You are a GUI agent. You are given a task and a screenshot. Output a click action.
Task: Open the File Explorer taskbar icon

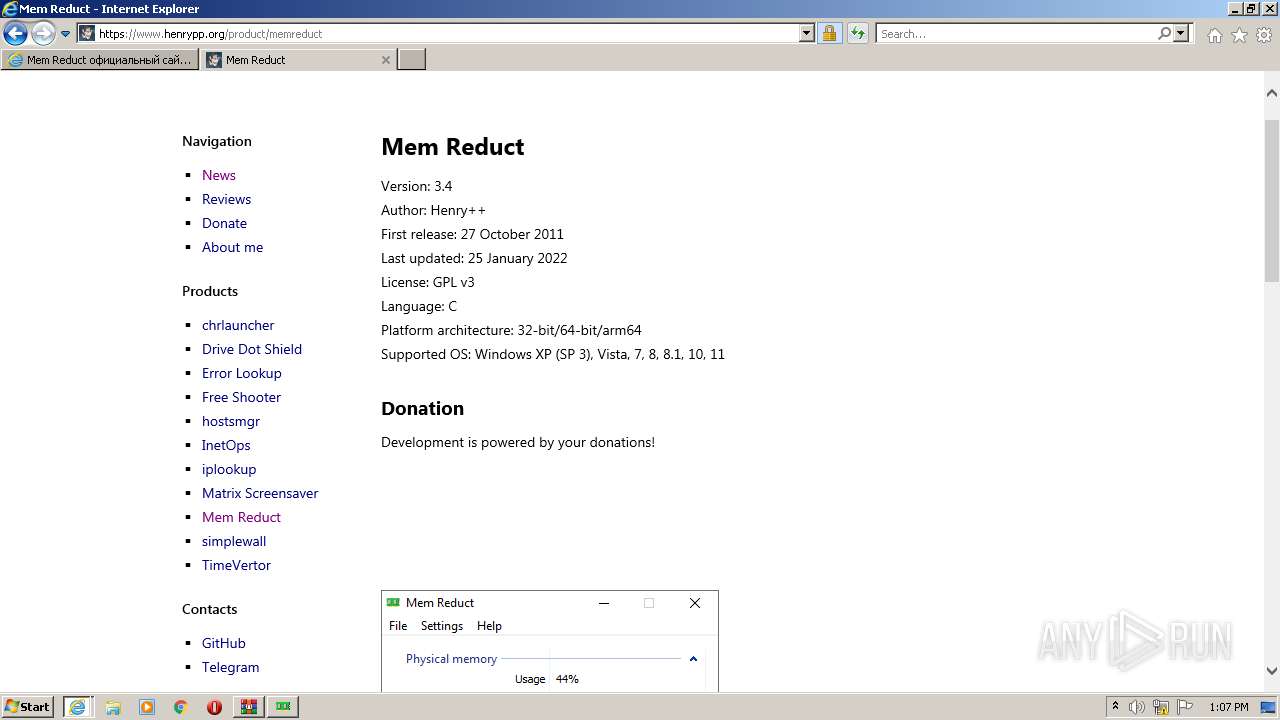pyautogui.click(x=113, y=707)
